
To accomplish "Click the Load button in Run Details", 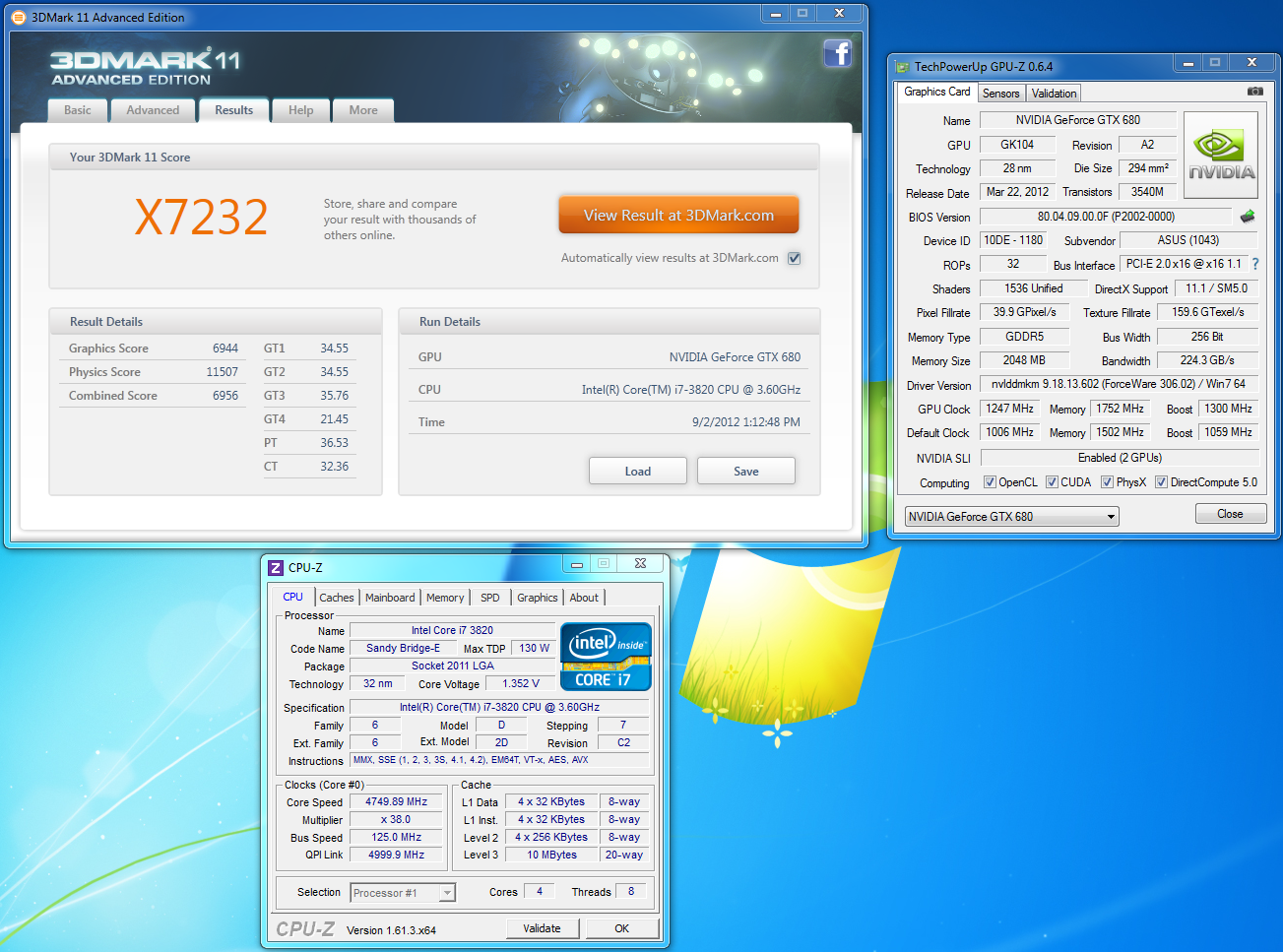I will tap(638, 472).
